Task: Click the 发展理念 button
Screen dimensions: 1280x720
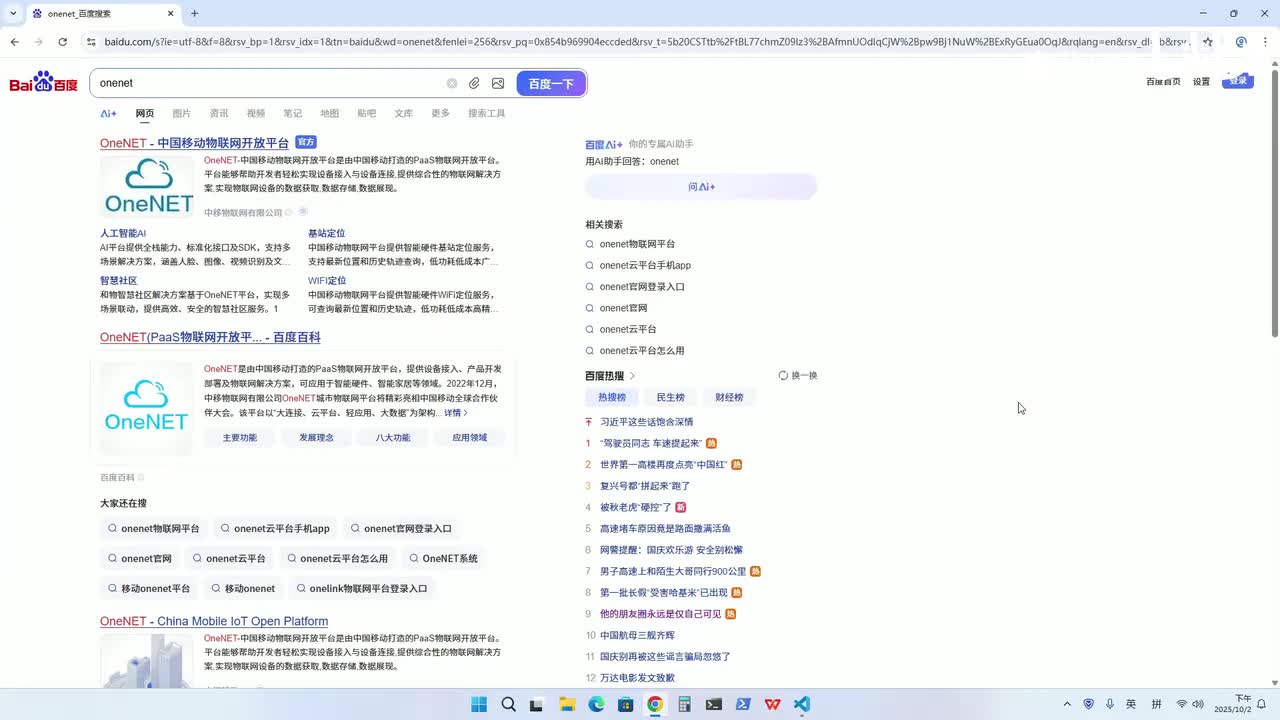Action: pyautogui.click(x=316, y=437)
